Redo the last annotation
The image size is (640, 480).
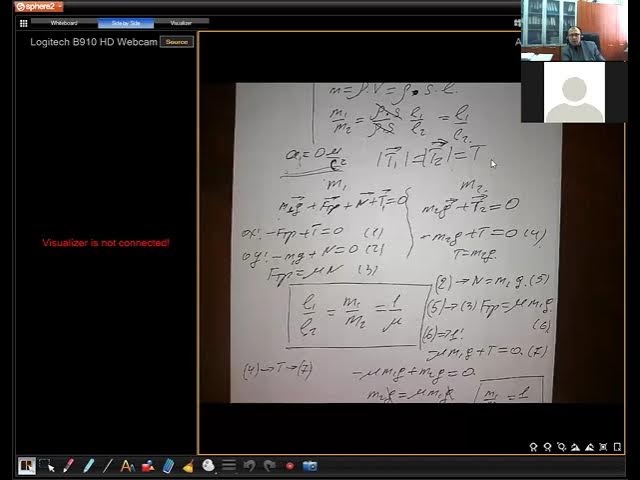269,466
